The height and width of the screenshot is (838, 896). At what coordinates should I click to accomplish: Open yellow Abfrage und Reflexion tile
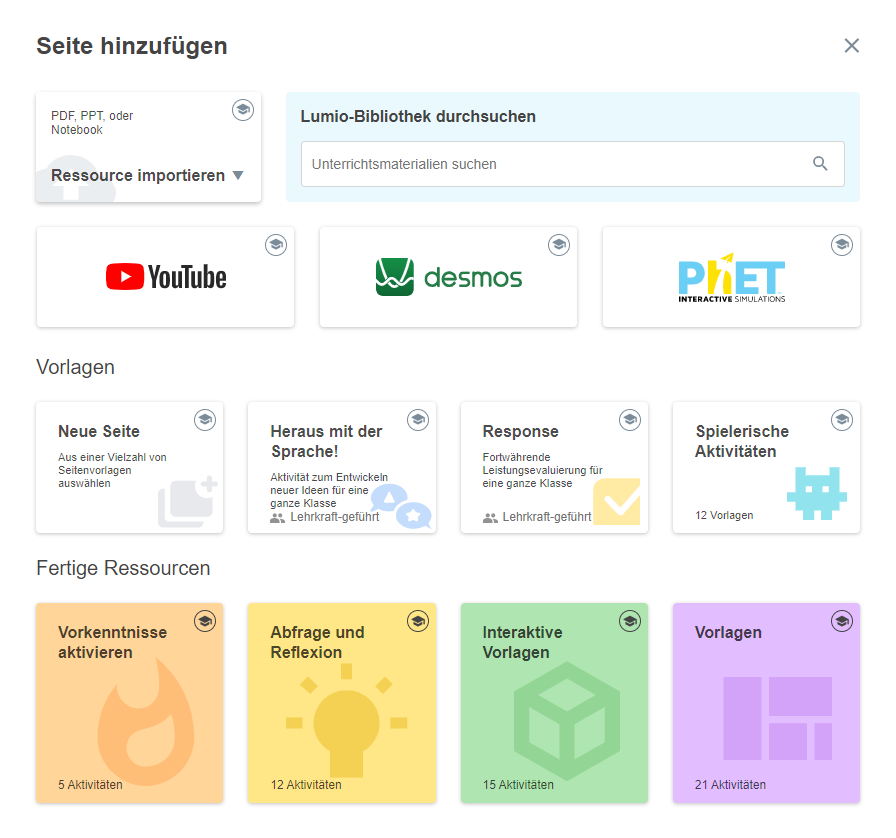point(341,703)
